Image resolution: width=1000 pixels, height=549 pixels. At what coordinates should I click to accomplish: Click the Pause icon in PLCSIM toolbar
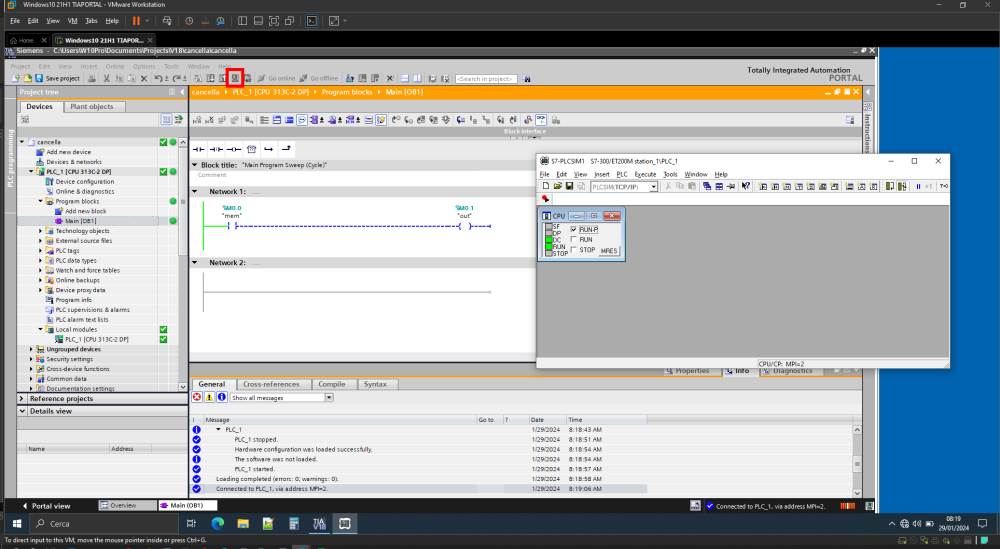[918, 186]
